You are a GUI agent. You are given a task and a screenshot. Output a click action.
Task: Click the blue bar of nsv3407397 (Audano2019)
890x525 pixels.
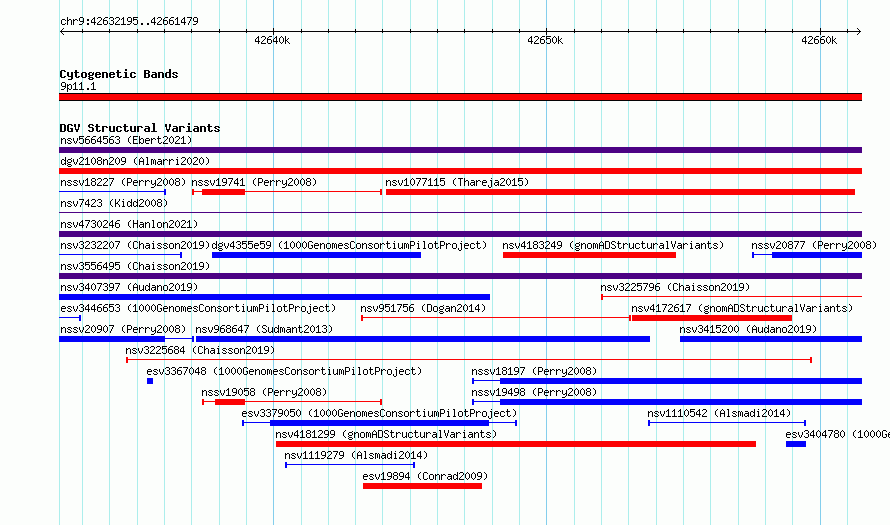[275, 297]
